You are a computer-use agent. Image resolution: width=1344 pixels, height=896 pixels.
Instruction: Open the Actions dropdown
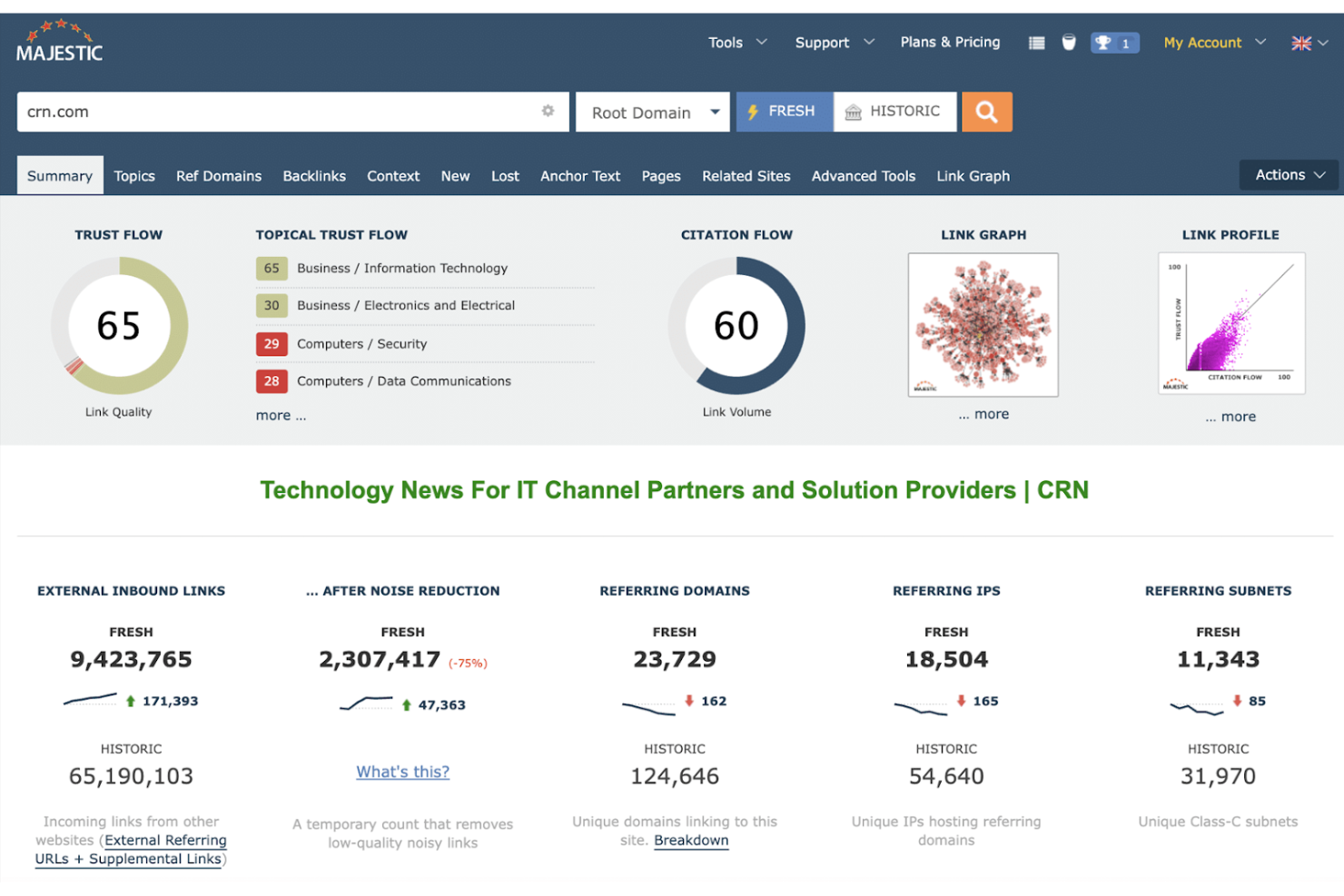coord(1289,175)
